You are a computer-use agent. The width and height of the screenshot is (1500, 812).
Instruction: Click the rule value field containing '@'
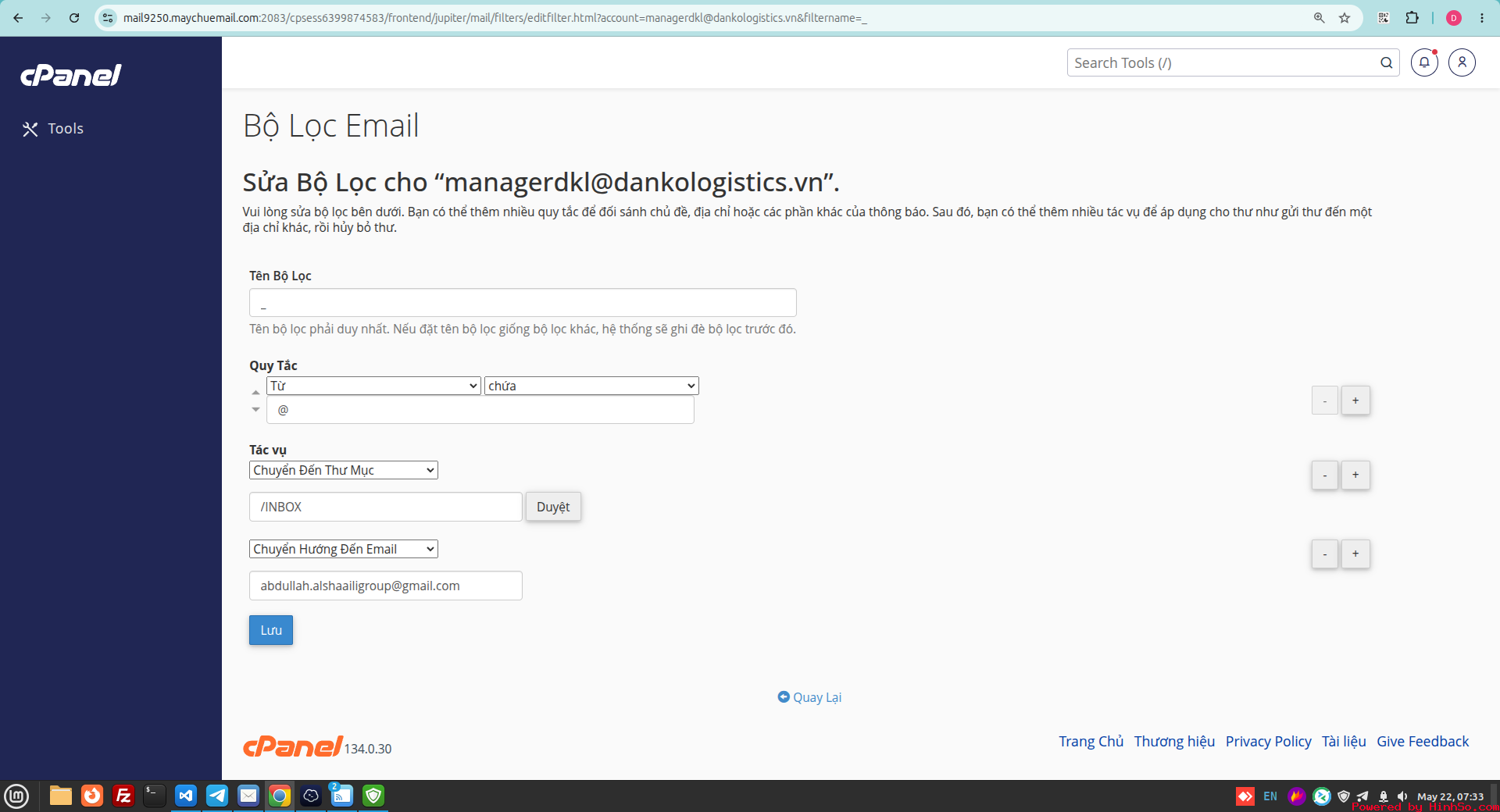pos(480,410)
